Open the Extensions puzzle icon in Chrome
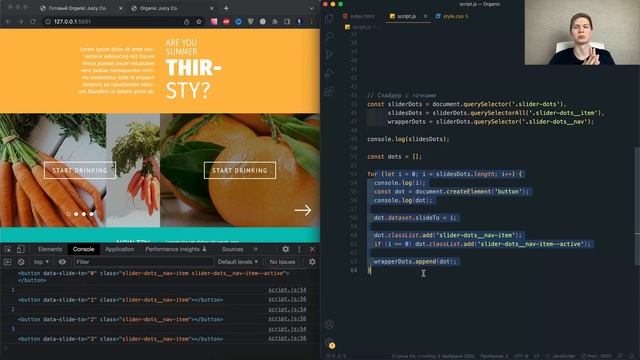640x360 pixels. pyautogui.click(x=275, y=22)
